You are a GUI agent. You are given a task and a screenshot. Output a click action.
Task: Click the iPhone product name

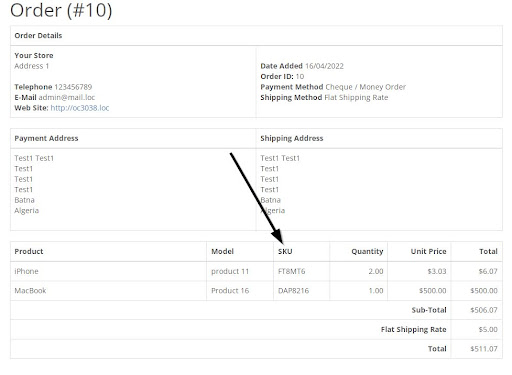point(26,271)
